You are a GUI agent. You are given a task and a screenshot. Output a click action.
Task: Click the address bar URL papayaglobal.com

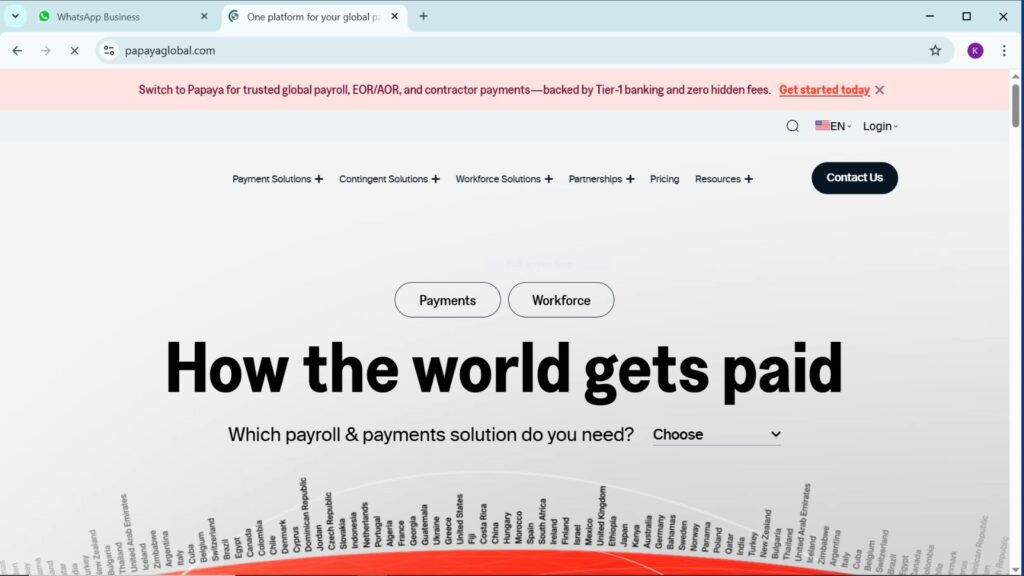point(170,50)
